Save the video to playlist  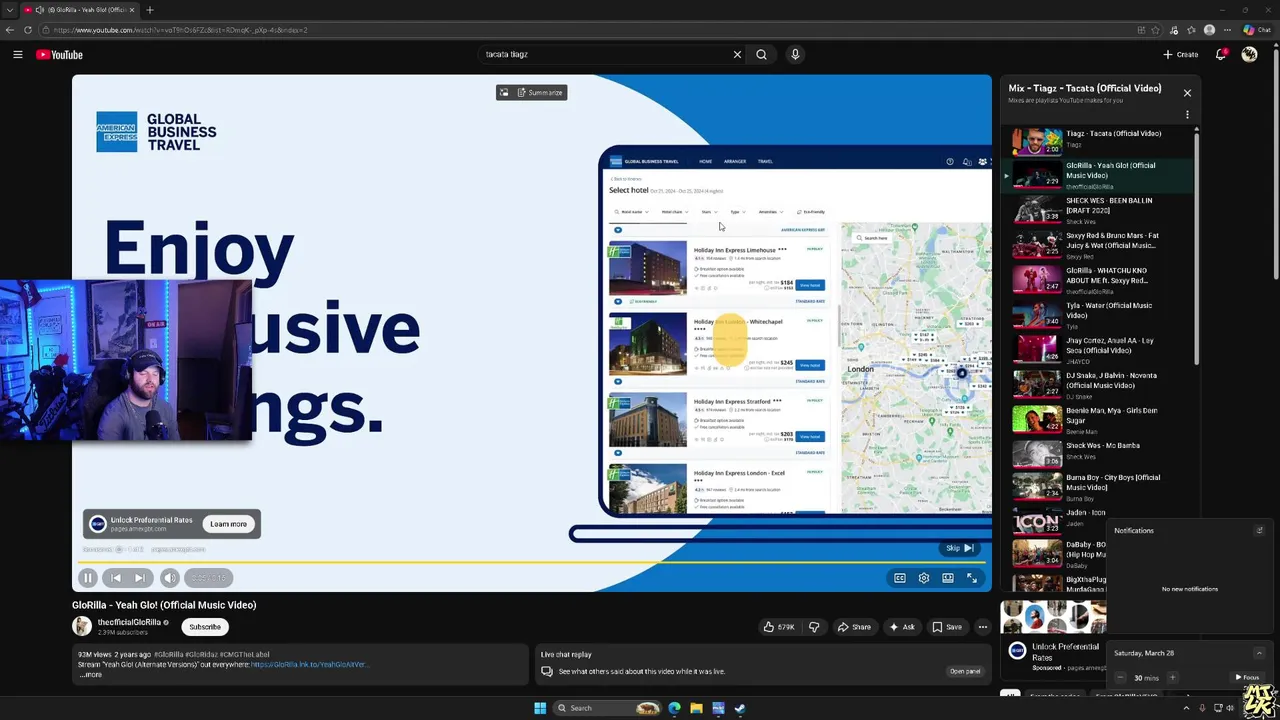pos(947,627)
